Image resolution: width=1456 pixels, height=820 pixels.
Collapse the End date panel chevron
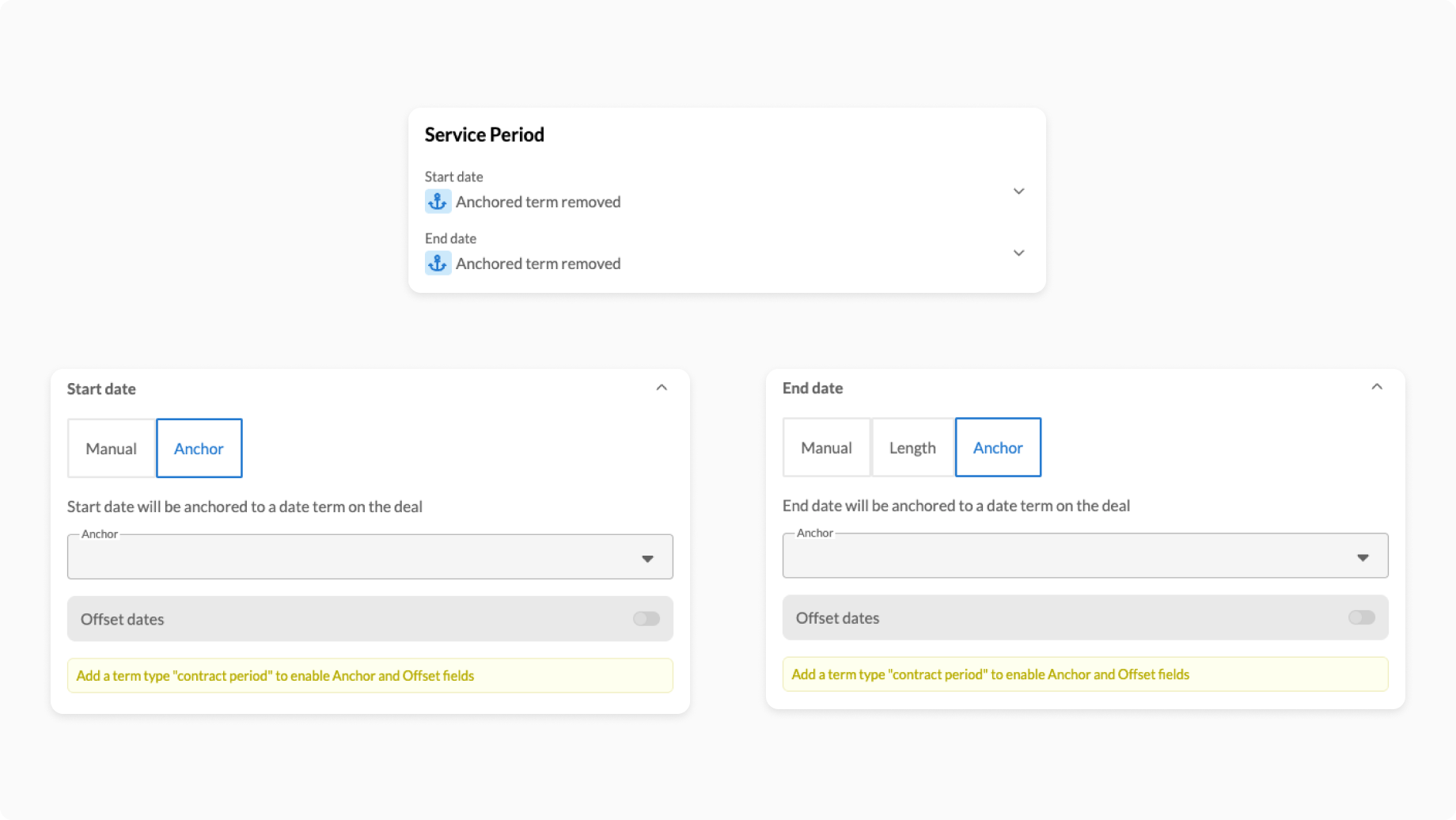click(1376, 387)
